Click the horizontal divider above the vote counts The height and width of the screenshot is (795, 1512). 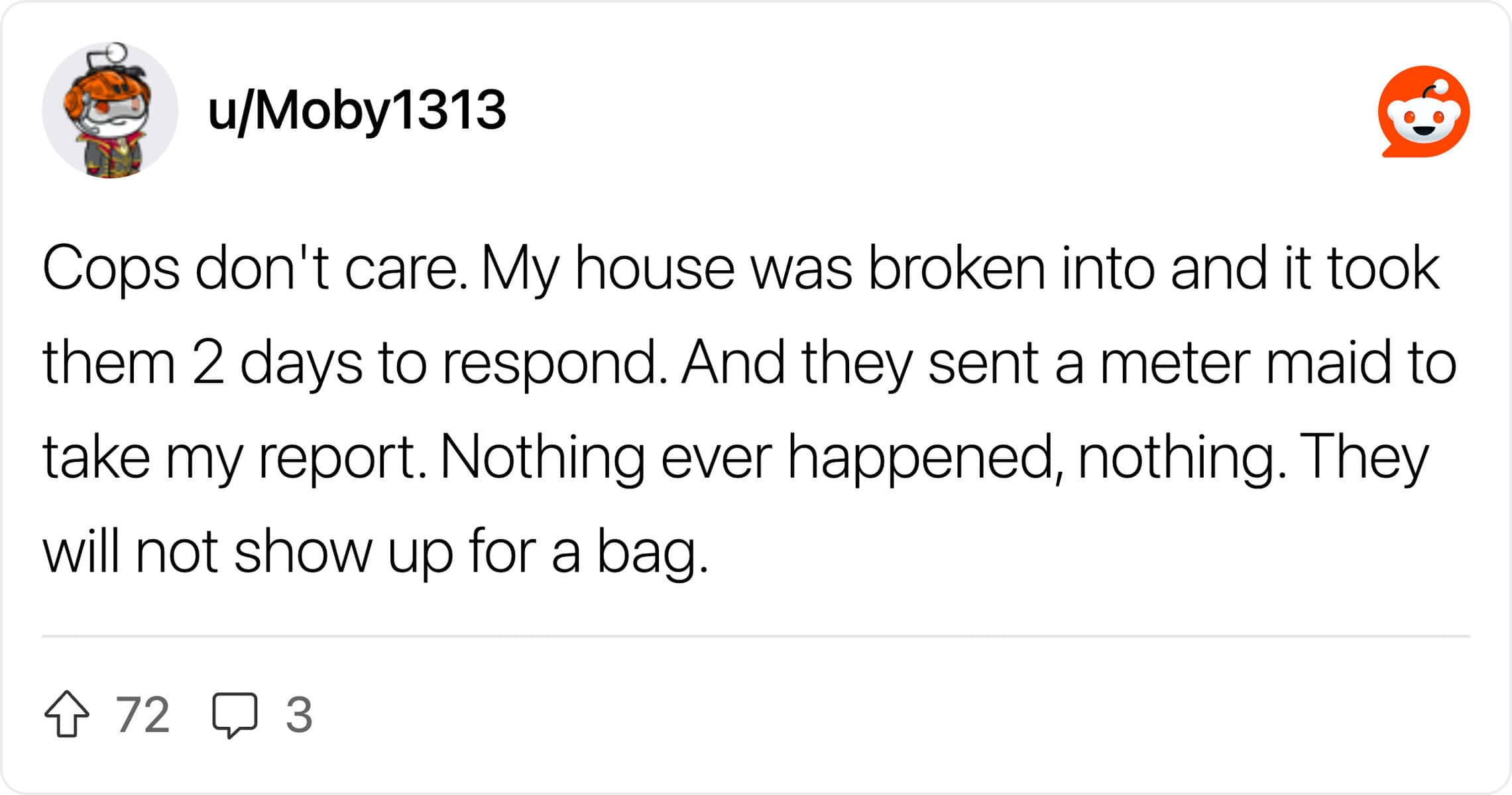pos(756,636)
